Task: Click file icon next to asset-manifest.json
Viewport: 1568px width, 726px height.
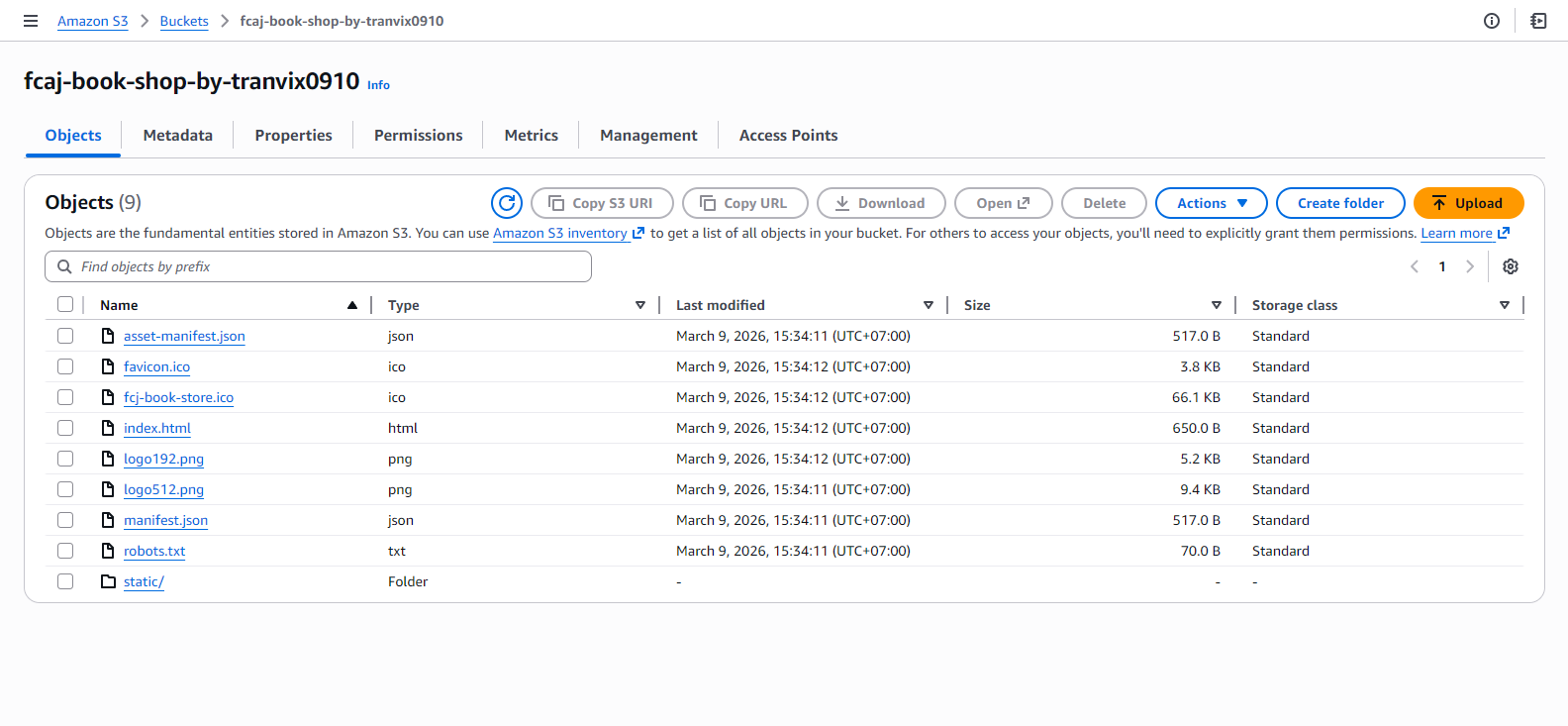Action: click(108, 336)
